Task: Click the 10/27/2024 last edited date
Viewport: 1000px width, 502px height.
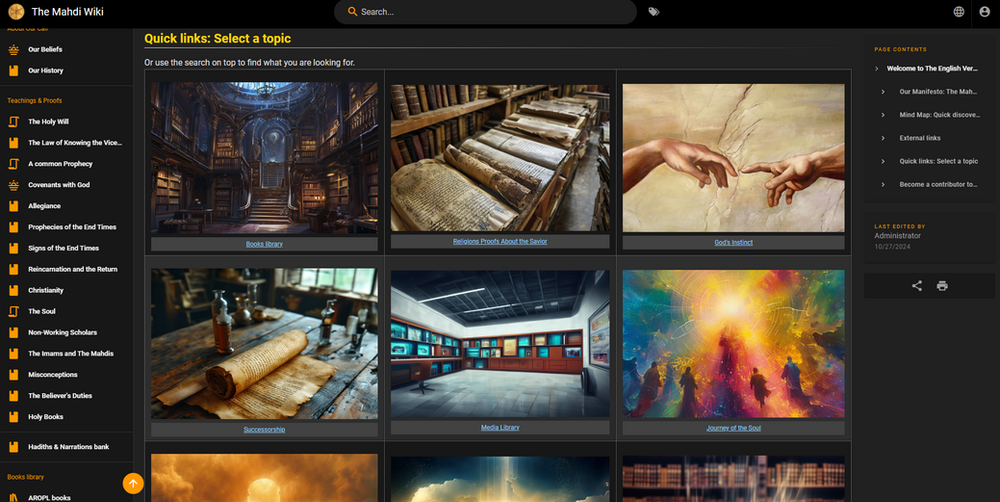Action: (892, 247)
